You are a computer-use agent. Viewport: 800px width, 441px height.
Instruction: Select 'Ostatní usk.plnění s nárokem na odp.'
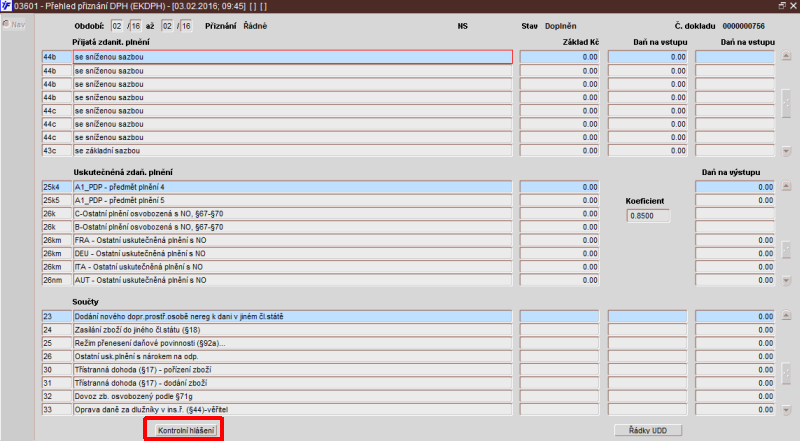tap(292, 356)
